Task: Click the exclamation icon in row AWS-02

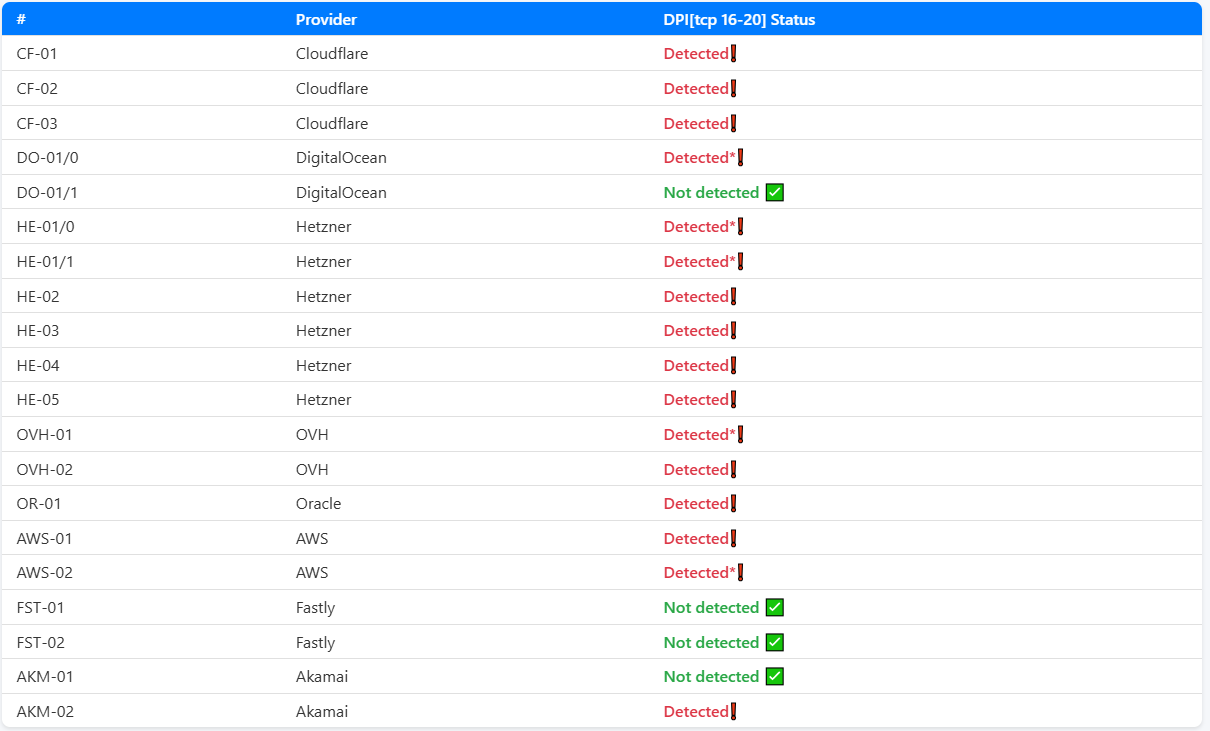Action: point(740,573)
